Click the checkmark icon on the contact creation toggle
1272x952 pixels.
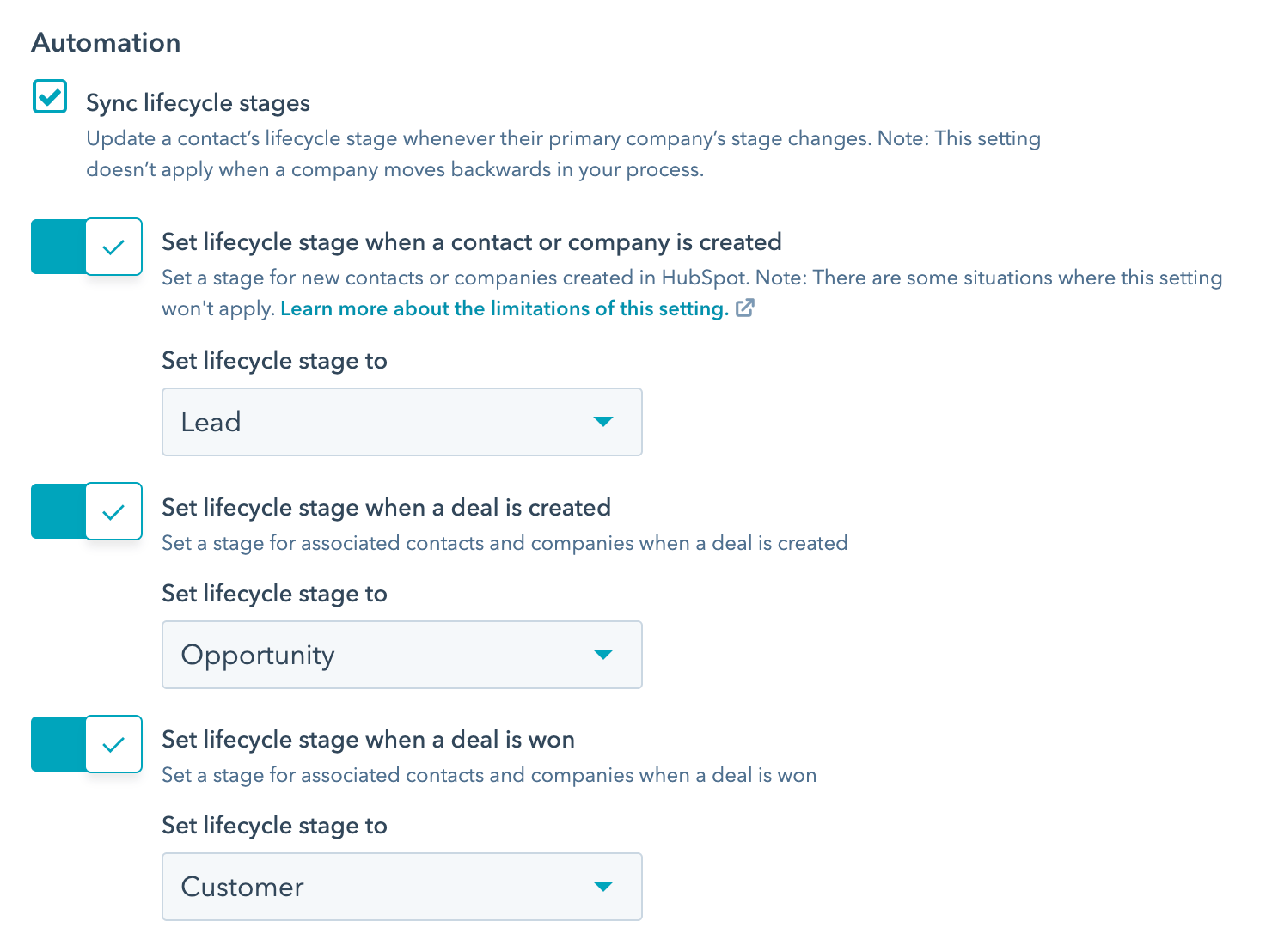click(x=113, y=247)
